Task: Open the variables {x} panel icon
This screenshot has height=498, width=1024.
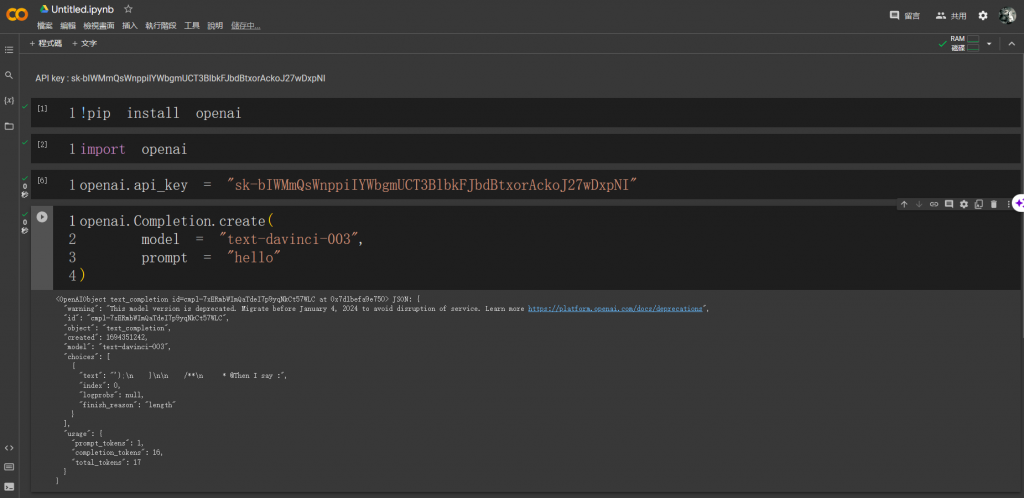Action: point(9,101)
